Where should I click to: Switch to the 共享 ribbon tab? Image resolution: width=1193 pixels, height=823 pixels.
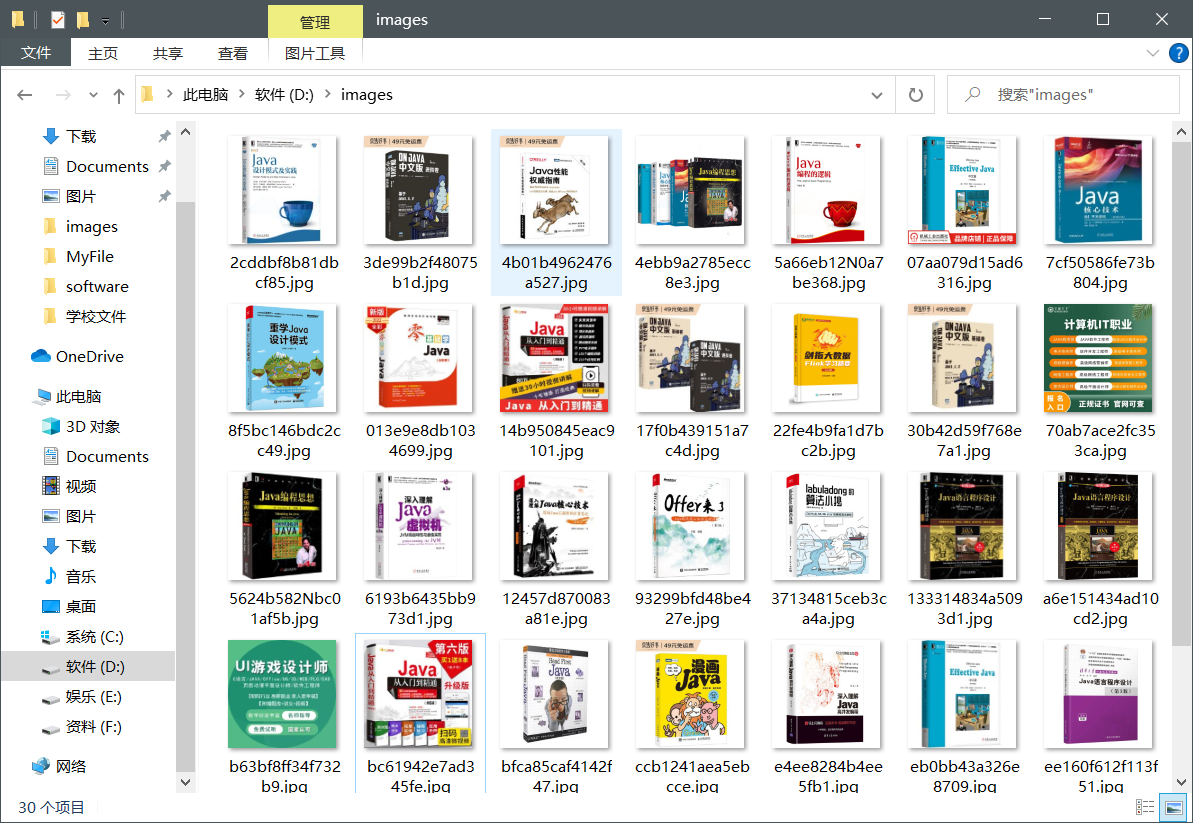(x=167, y=53)
